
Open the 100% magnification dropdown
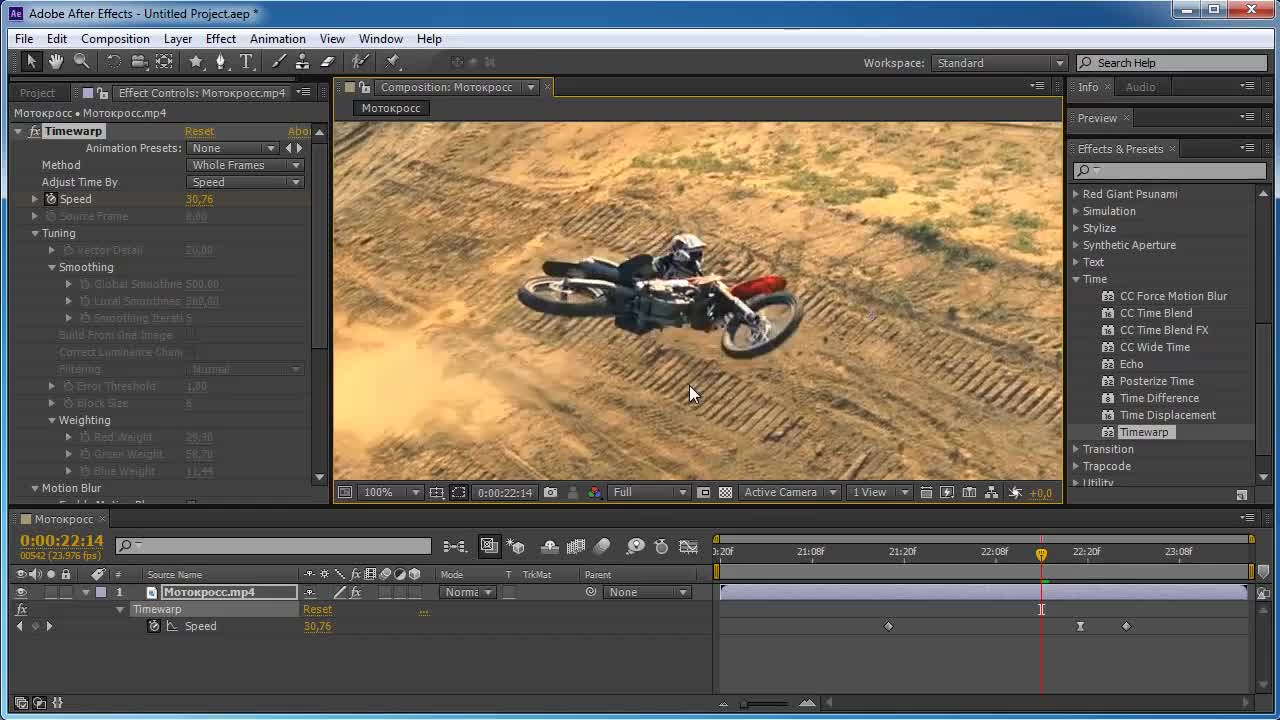click(391, 492)
